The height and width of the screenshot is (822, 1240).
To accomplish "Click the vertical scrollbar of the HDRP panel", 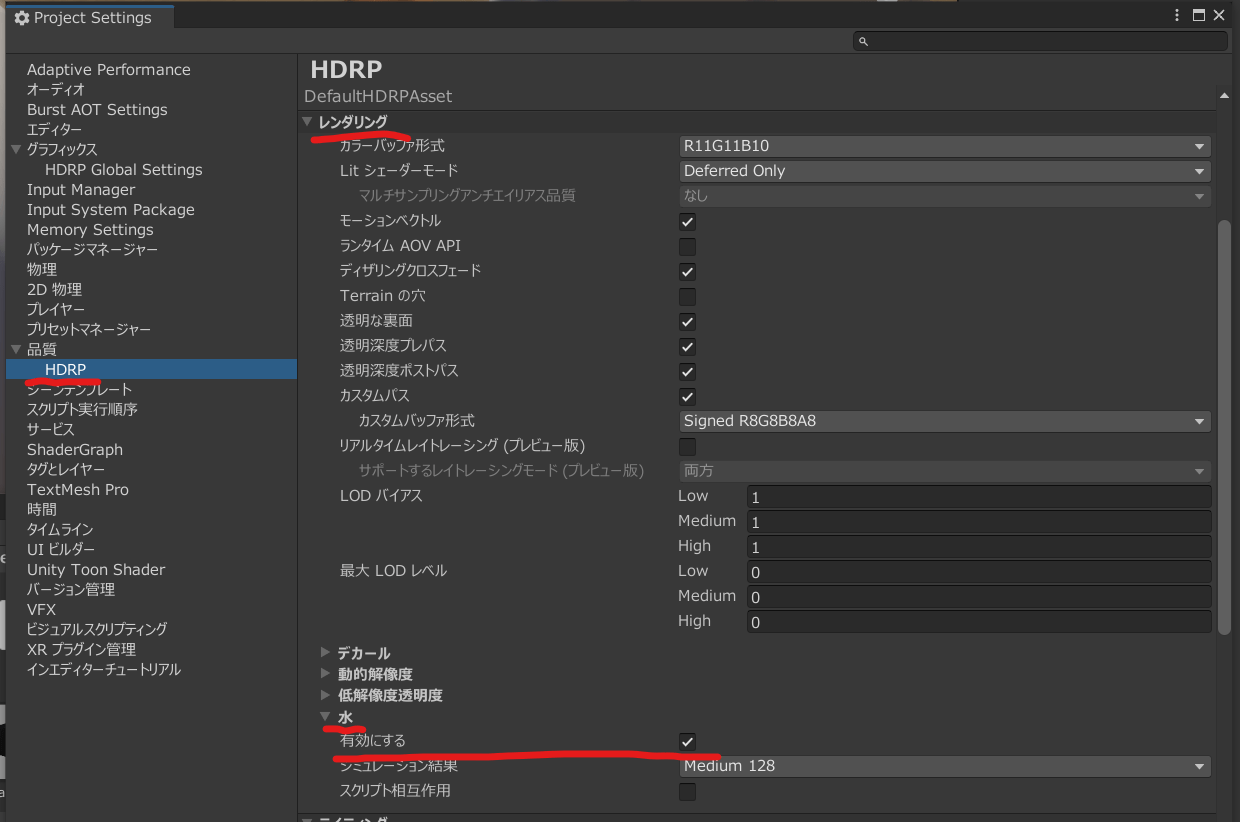I will coord(1224,427).
